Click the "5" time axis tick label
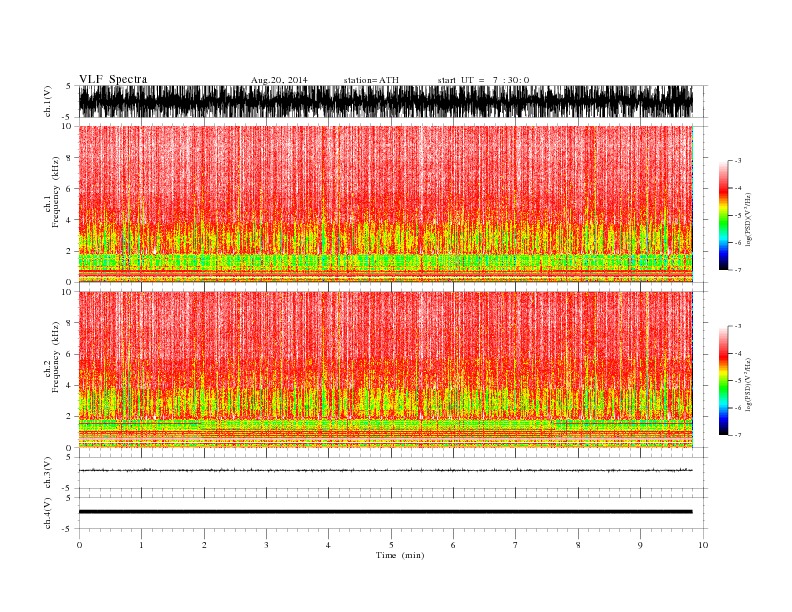Screen dimensions: 792x612 [x=391, y=545]
